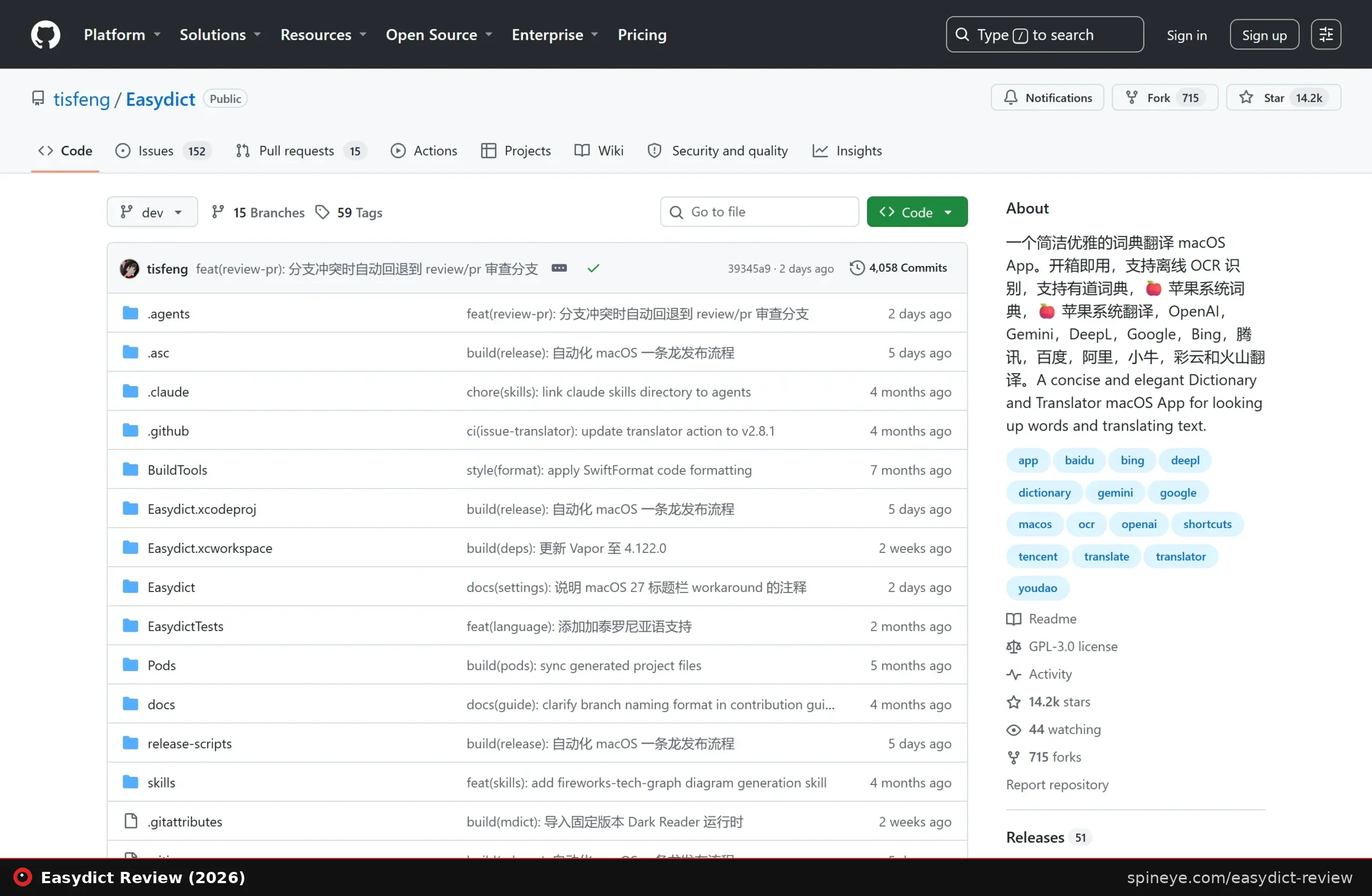The image size is (1372, 896).
Task: Click the Go to file field
Action: click(x=759, y=212)
